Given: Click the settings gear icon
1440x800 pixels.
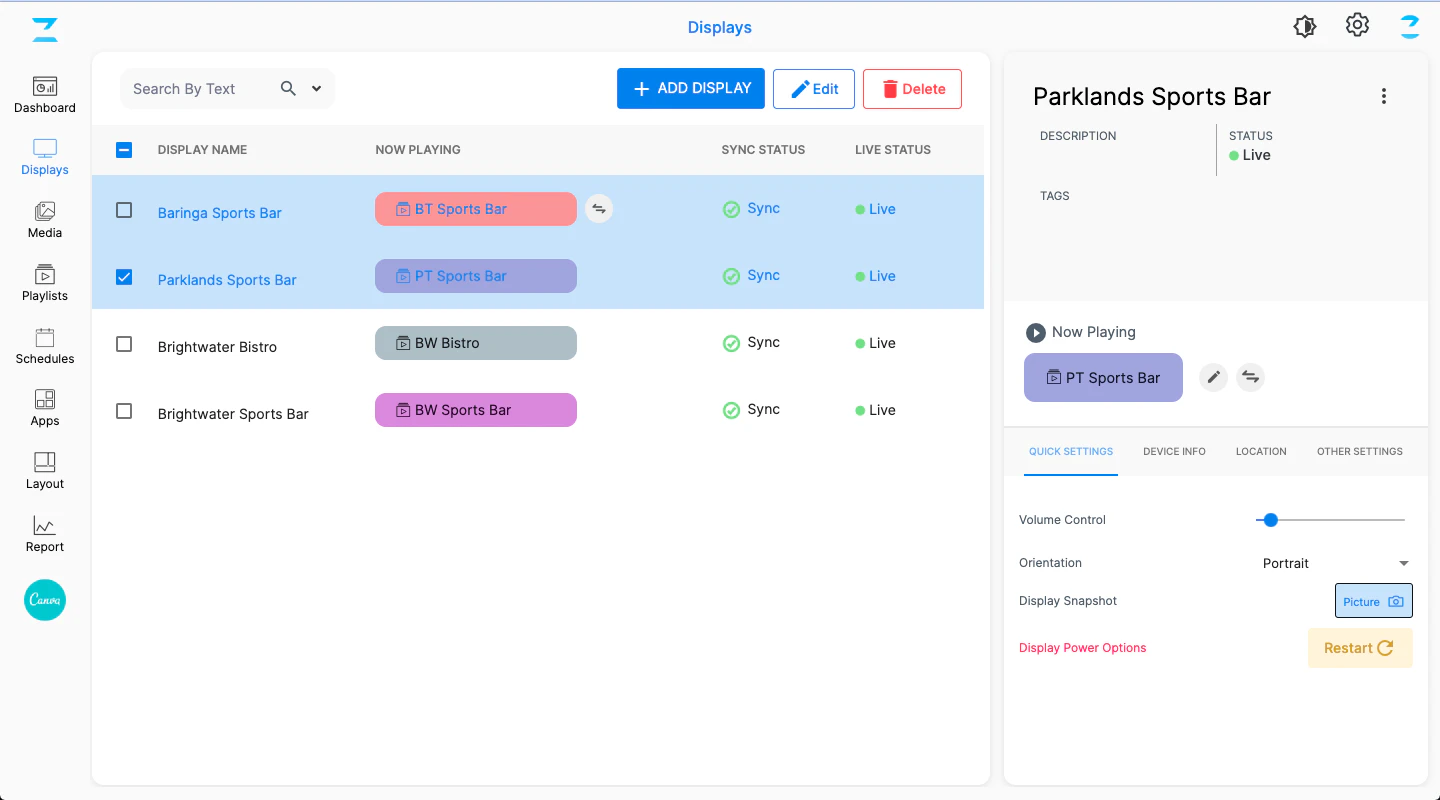Looking at the screenshot, I should point(1357,26).
